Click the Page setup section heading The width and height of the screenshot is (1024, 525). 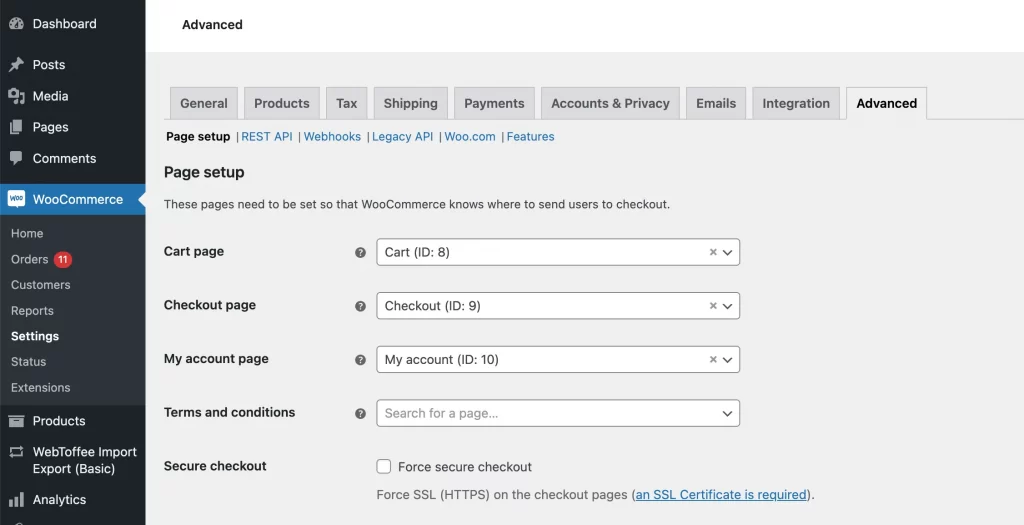pyautogui.click(x=204, y=172)
